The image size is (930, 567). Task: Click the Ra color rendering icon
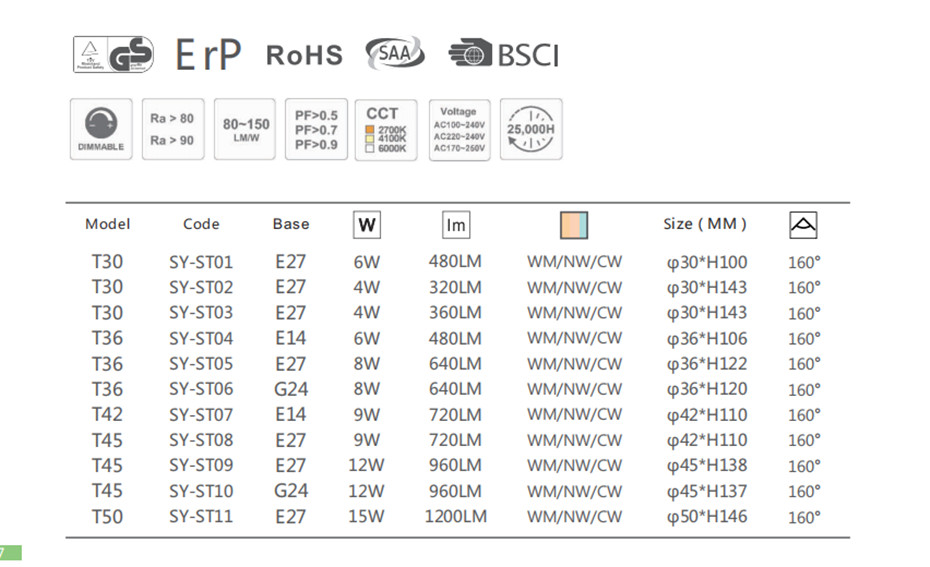171,130
